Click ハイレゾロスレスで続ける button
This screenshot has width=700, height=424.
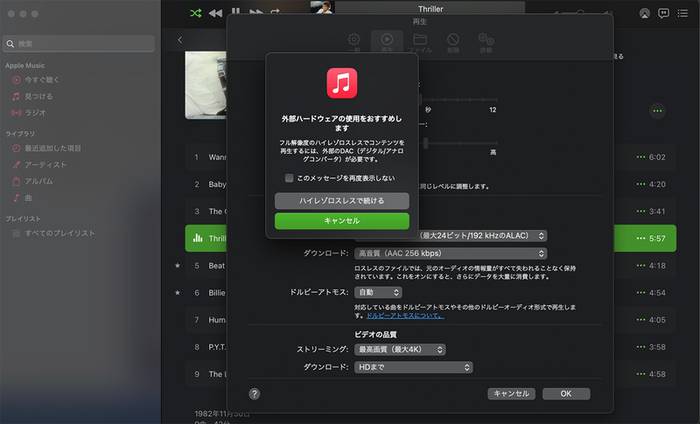(342, 201)
